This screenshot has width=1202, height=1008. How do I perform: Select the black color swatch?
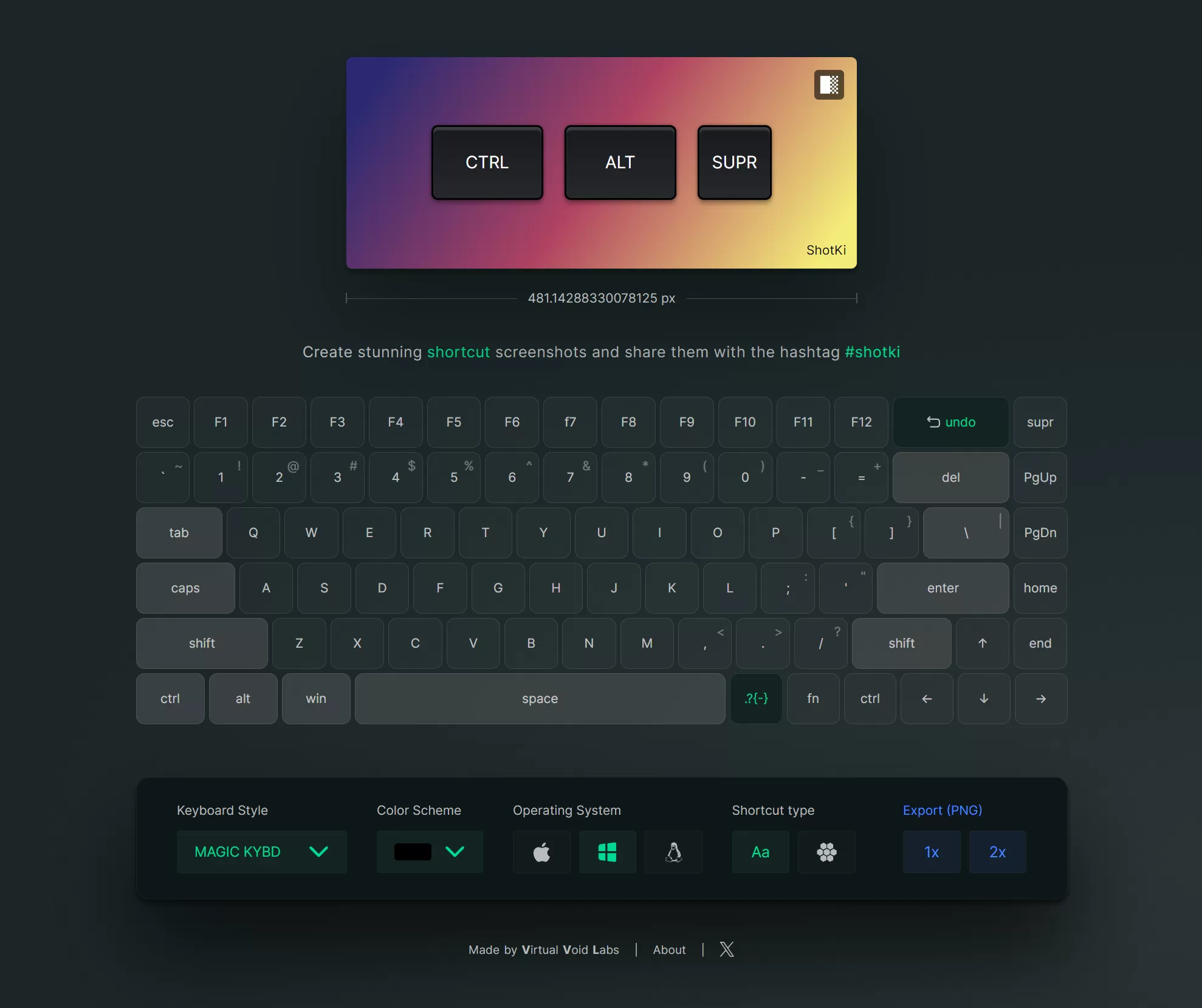point(413,851)
